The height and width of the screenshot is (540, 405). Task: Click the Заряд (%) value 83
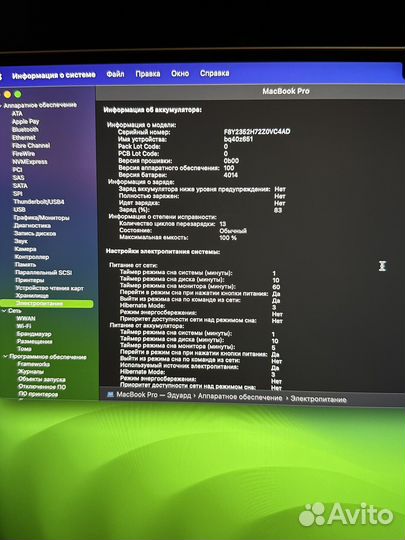pos(278,210)
